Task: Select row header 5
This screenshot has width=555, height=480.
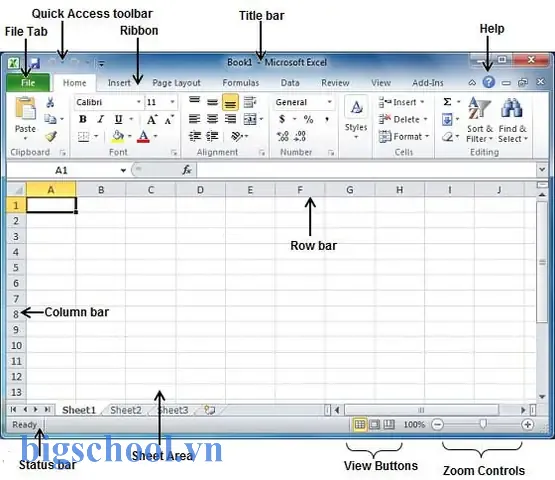Action: 16,267
